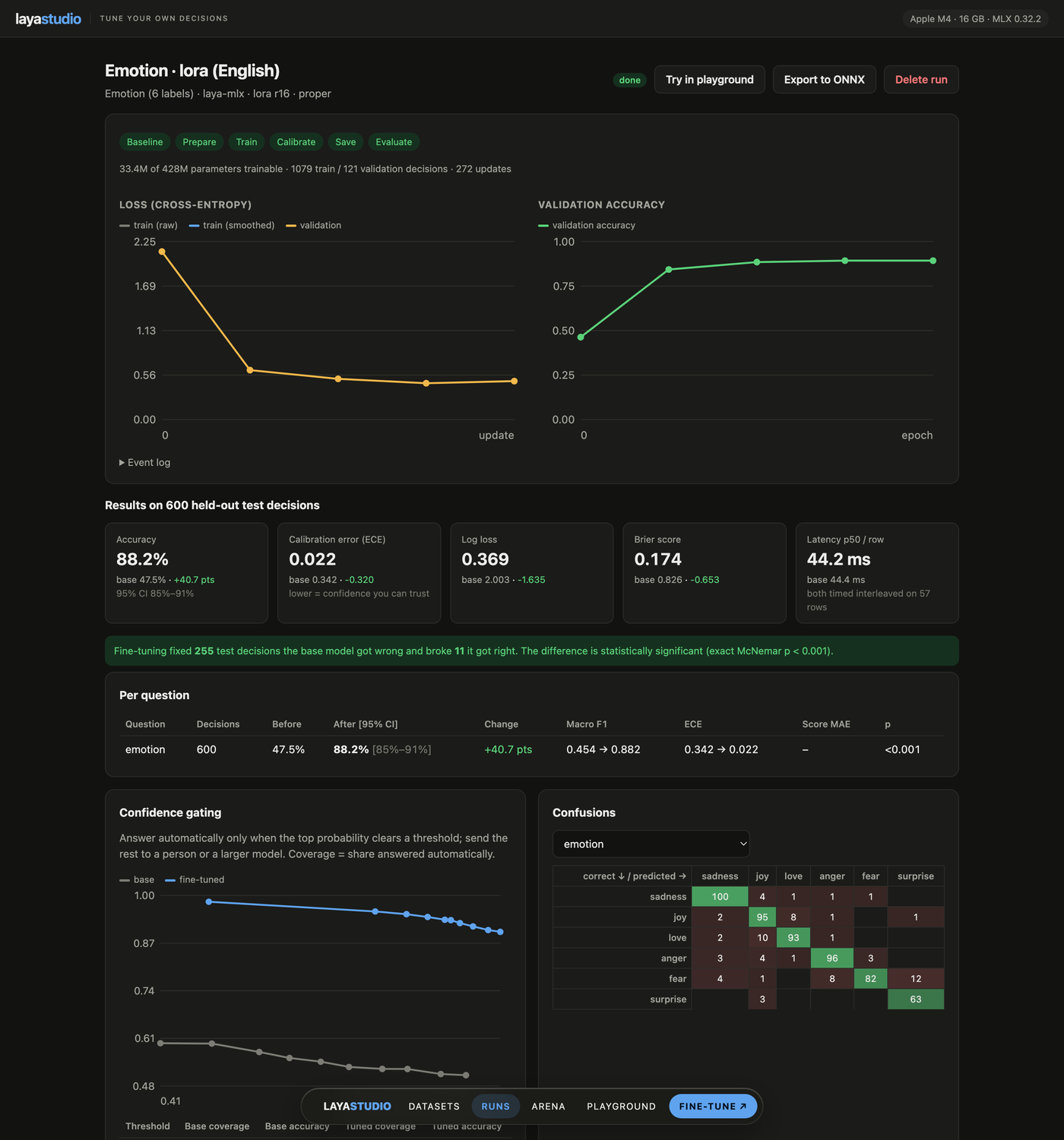Toggle fine-tuned series in gating legend
The height and width of the screenshot is (1140, 1064).
click(x=195, y=879)
